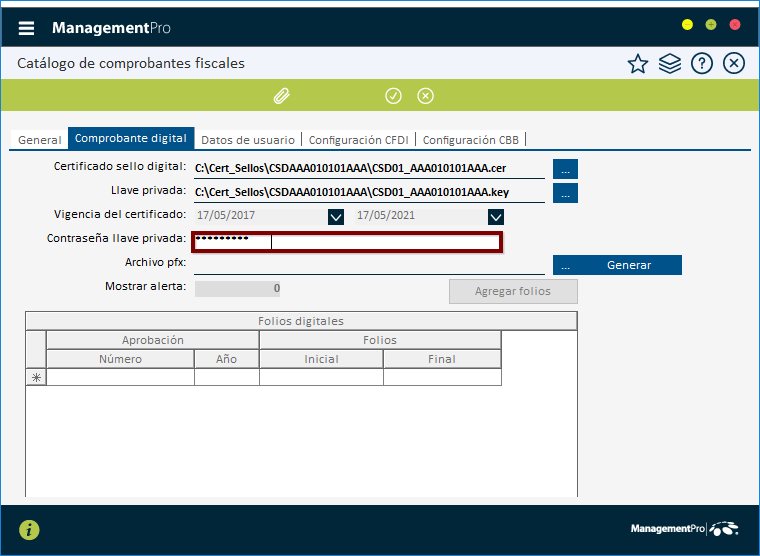The height and width of the screenshot is (556, 760).
Task: Browse for Llave privada file
Action: [x=565, y=193]
